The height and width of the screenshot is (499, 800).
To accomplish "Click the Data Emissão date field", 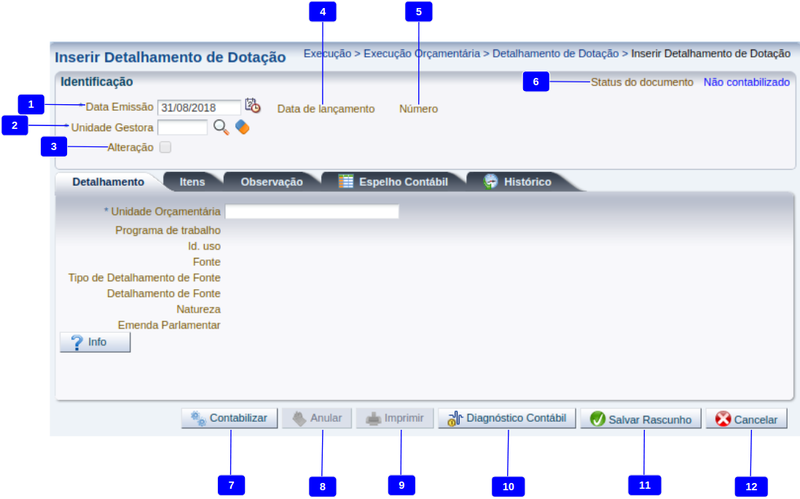I will click(x=199, y=107).
